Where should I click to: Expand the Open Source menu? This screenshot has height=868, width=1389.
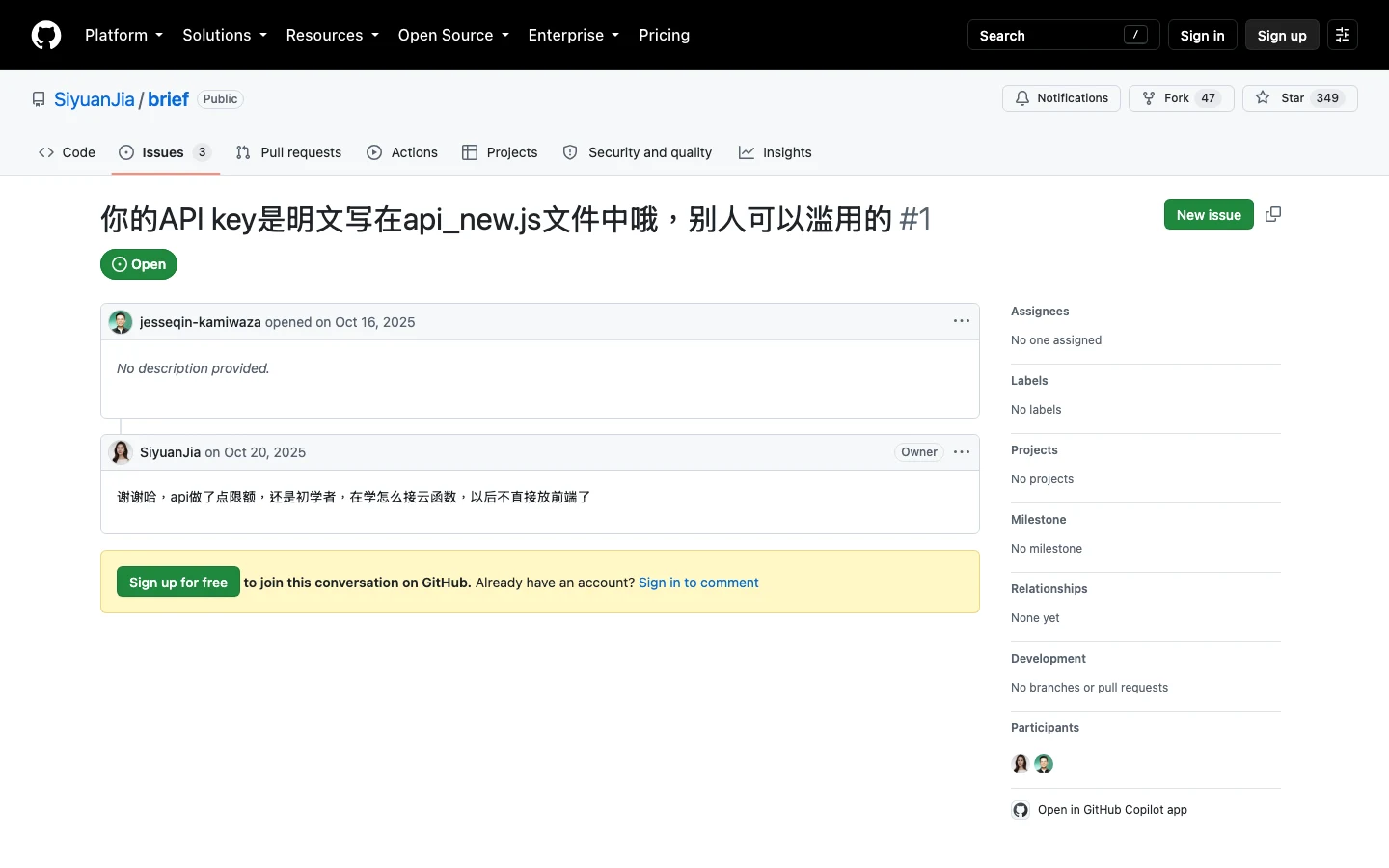(453, 35)
